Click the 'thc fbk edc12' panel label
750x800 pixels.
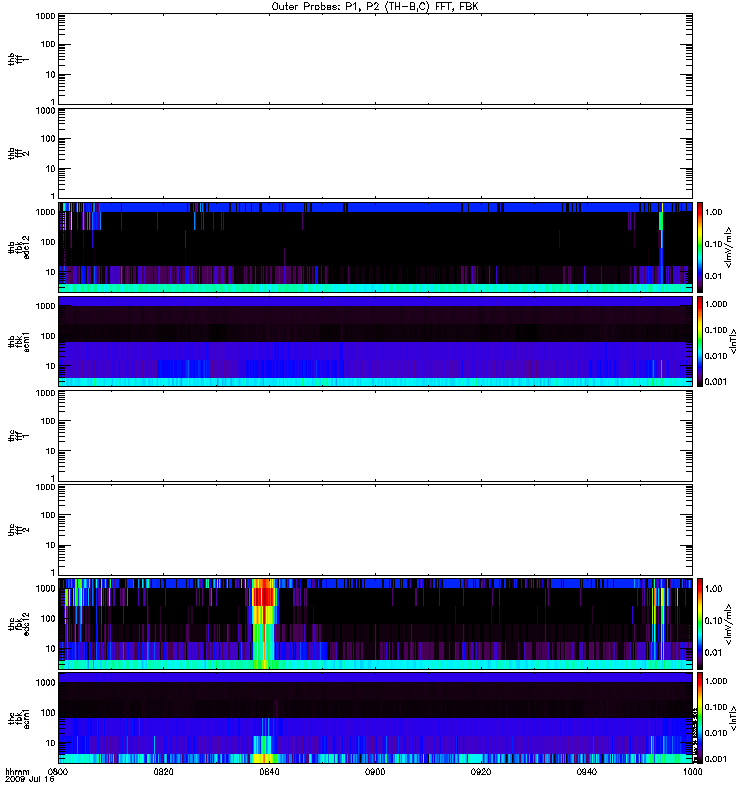pos(18,623)
